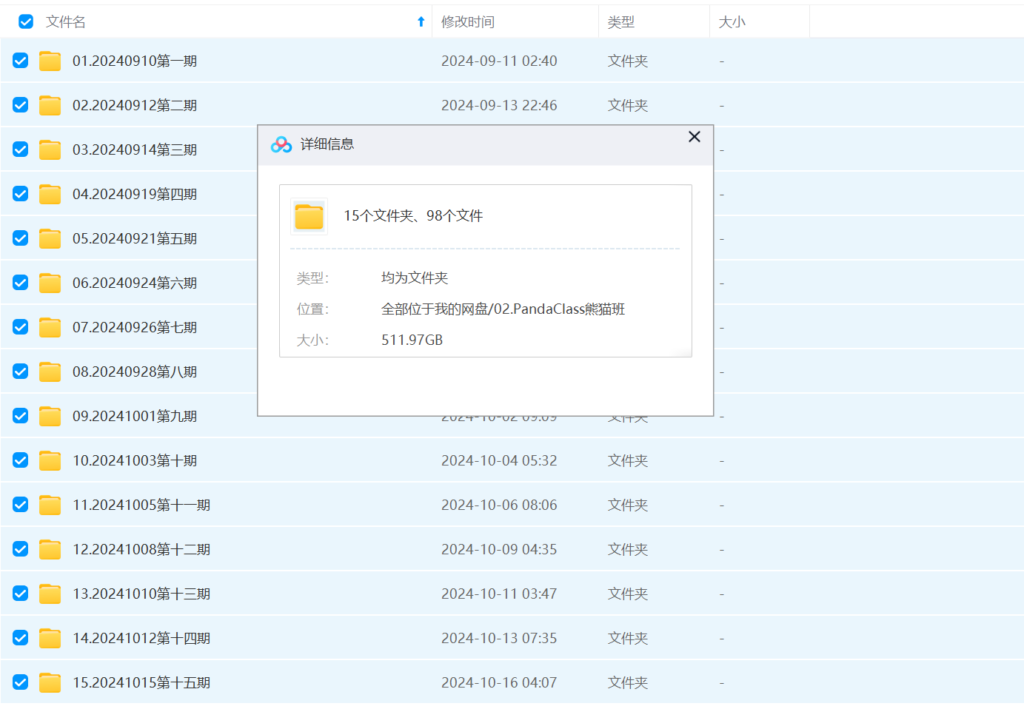Image resolution: width=1024 pixels, height=709 pixels.
Task: Click the folder icon for 05.20240921第五期
Action: (50, 238)
